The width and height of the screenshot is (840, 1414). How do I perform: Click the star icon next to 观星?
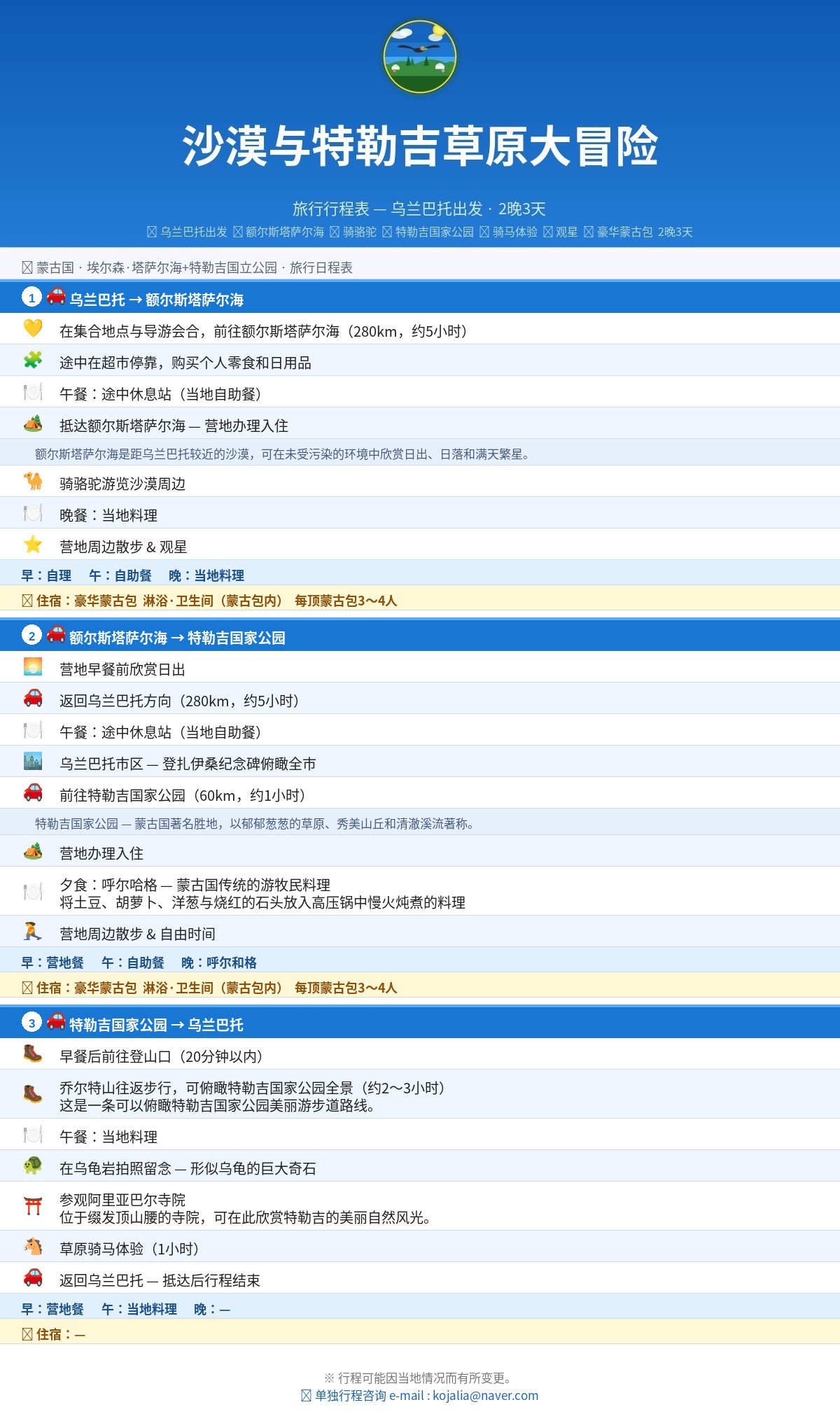pyautogui.click(x=33, y=544)
